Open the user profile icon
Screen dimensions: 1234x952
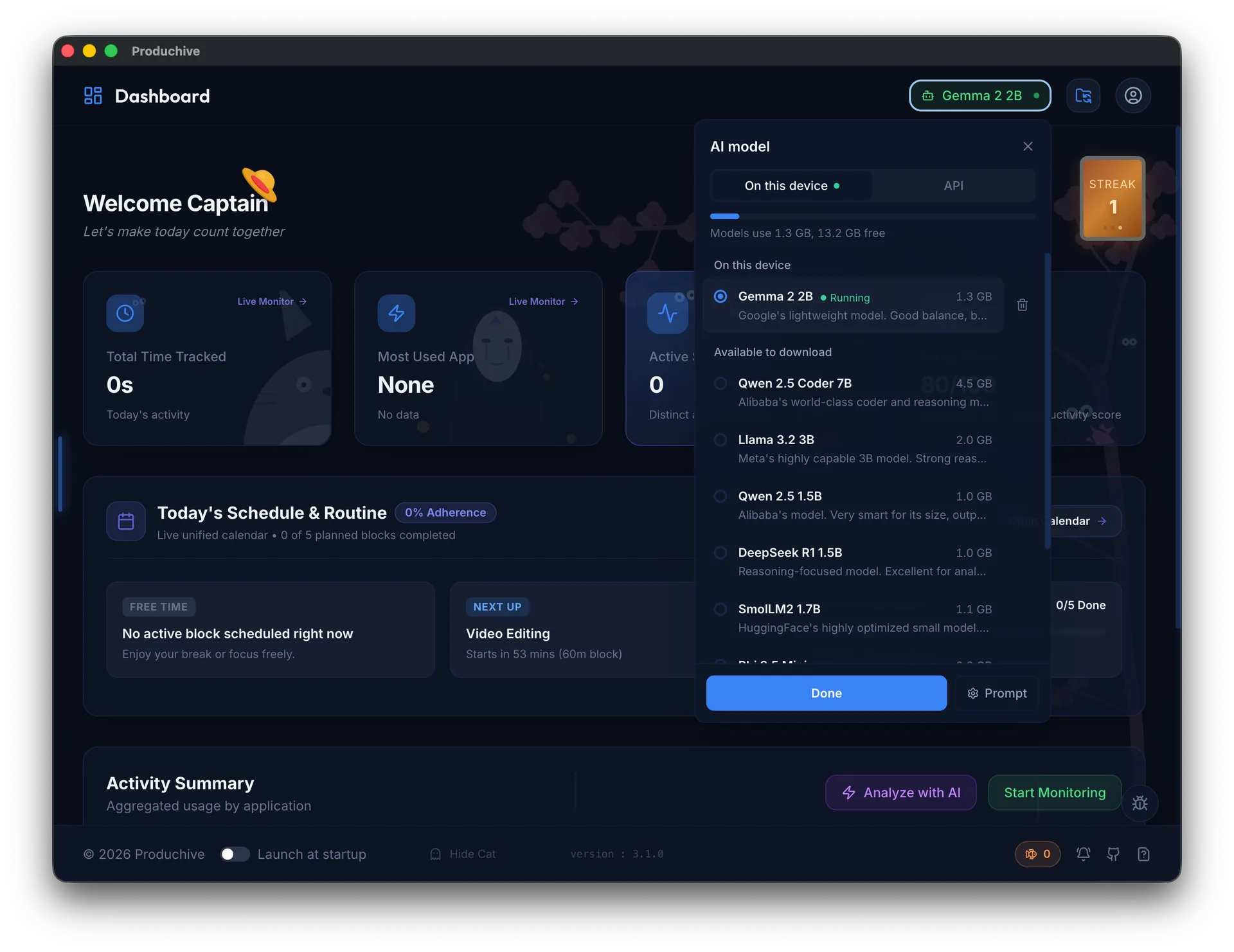coord(1132,96)
